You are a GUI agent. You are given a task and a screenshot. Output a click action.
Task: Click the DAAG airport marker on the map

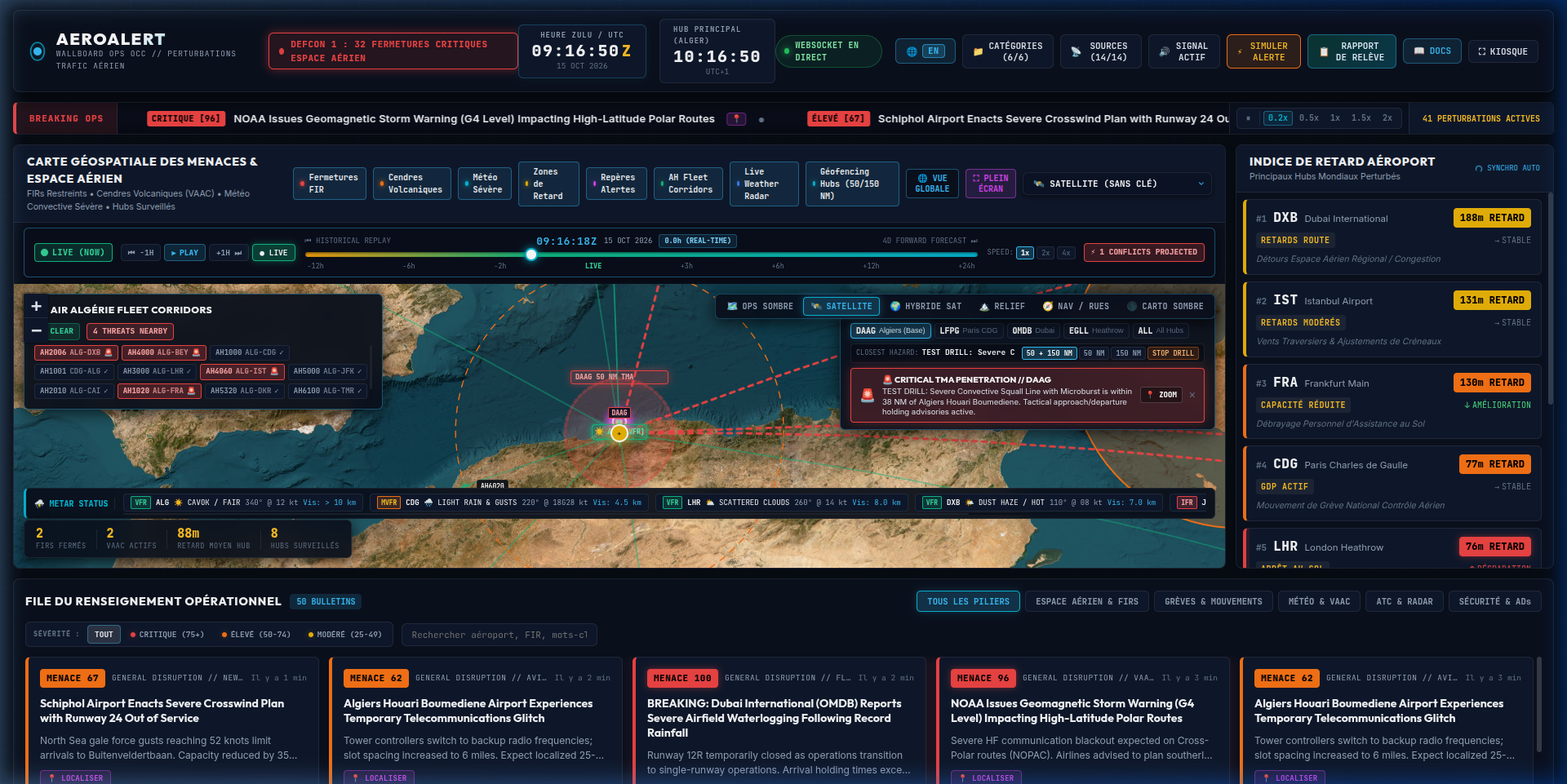tap(619, 432)
